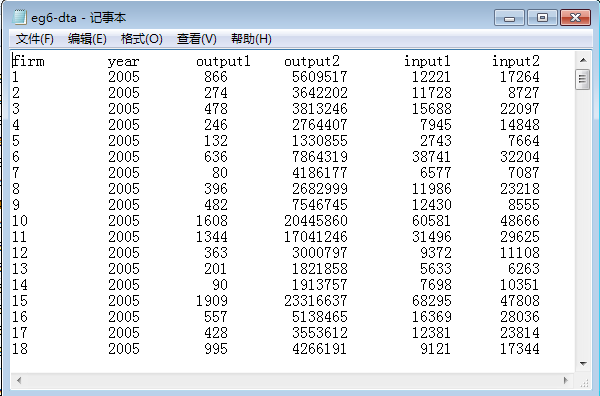Screen dimensions: 600x396
Task: Click the 'firm' column header text
Action: point(28,61)
